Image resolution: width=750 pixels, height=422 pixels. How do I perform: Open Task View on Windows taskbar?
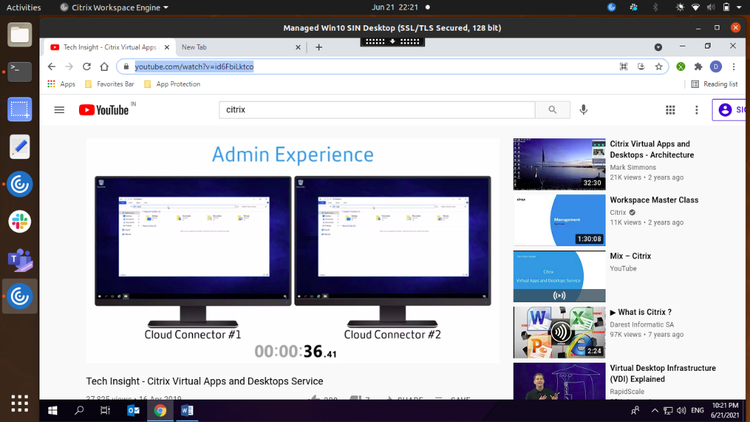pos(105,411)
